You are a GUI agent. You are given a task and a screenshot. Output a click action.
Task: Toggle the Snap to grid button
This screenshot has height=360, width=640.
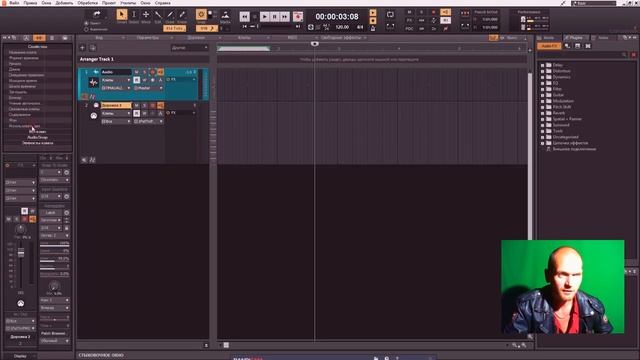tap(201, 14)
